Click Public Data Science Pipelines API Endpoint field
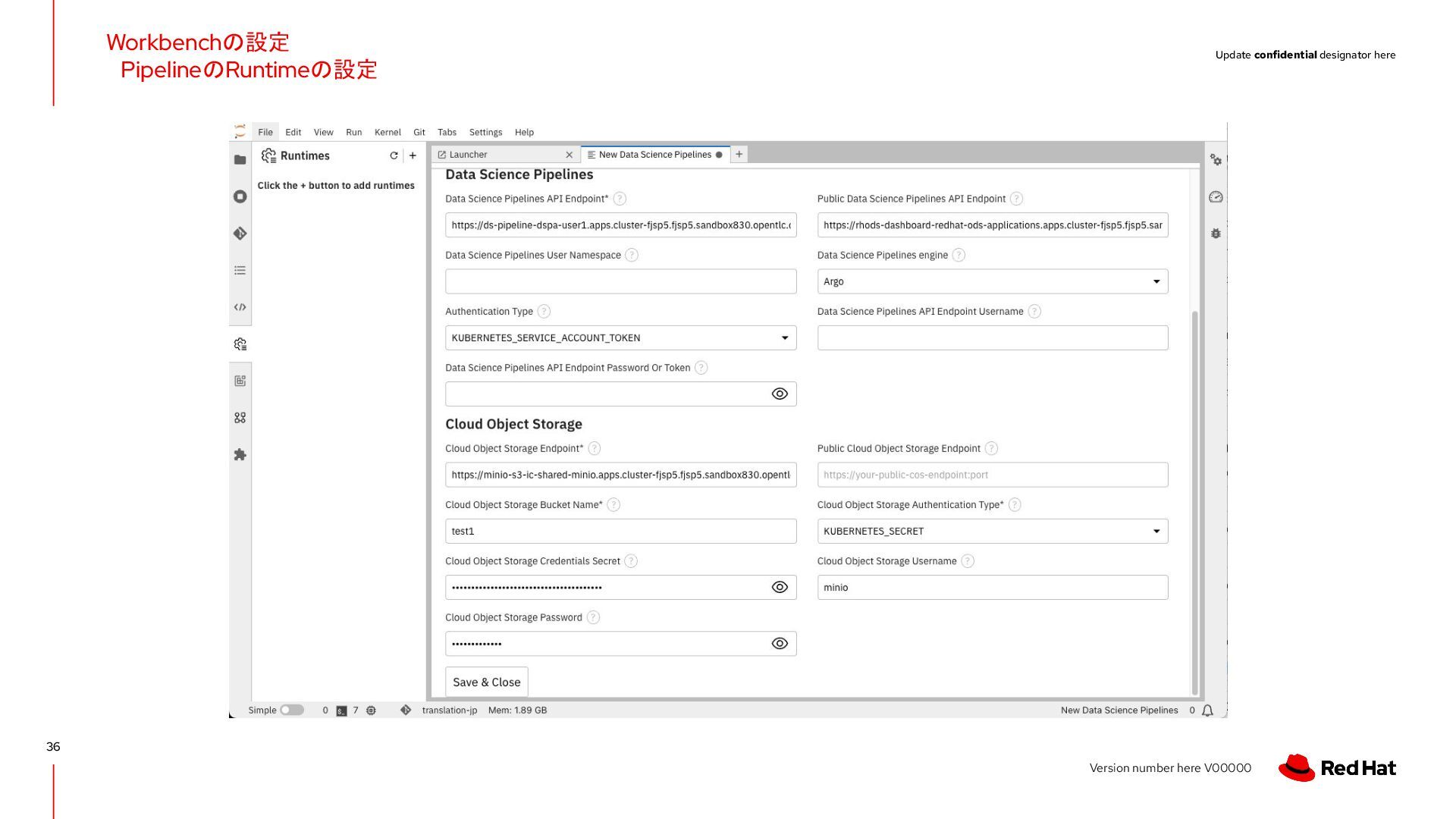Screen dimensions: 1456x819 (993, 225)
